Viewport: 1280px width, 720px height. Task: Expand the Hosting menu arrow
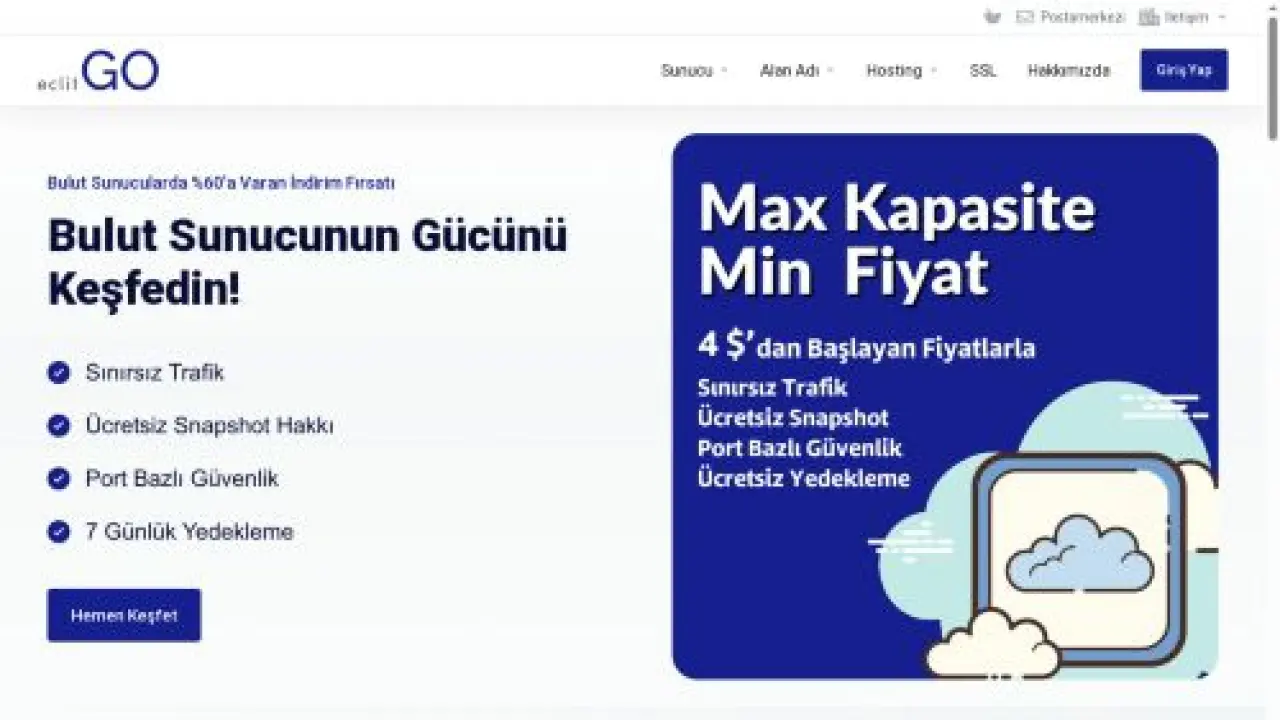pyautogui.click(x=933, y=71)
